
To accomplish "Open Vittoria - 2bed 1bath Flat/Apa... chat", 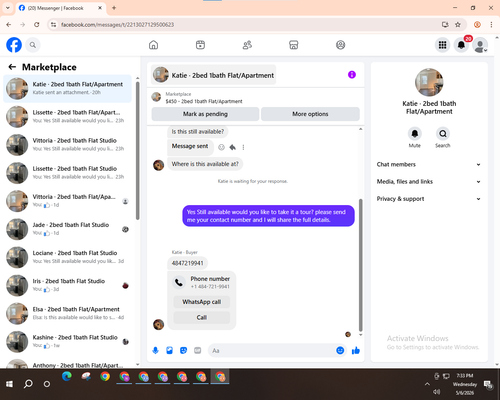I will coord(67,201).
